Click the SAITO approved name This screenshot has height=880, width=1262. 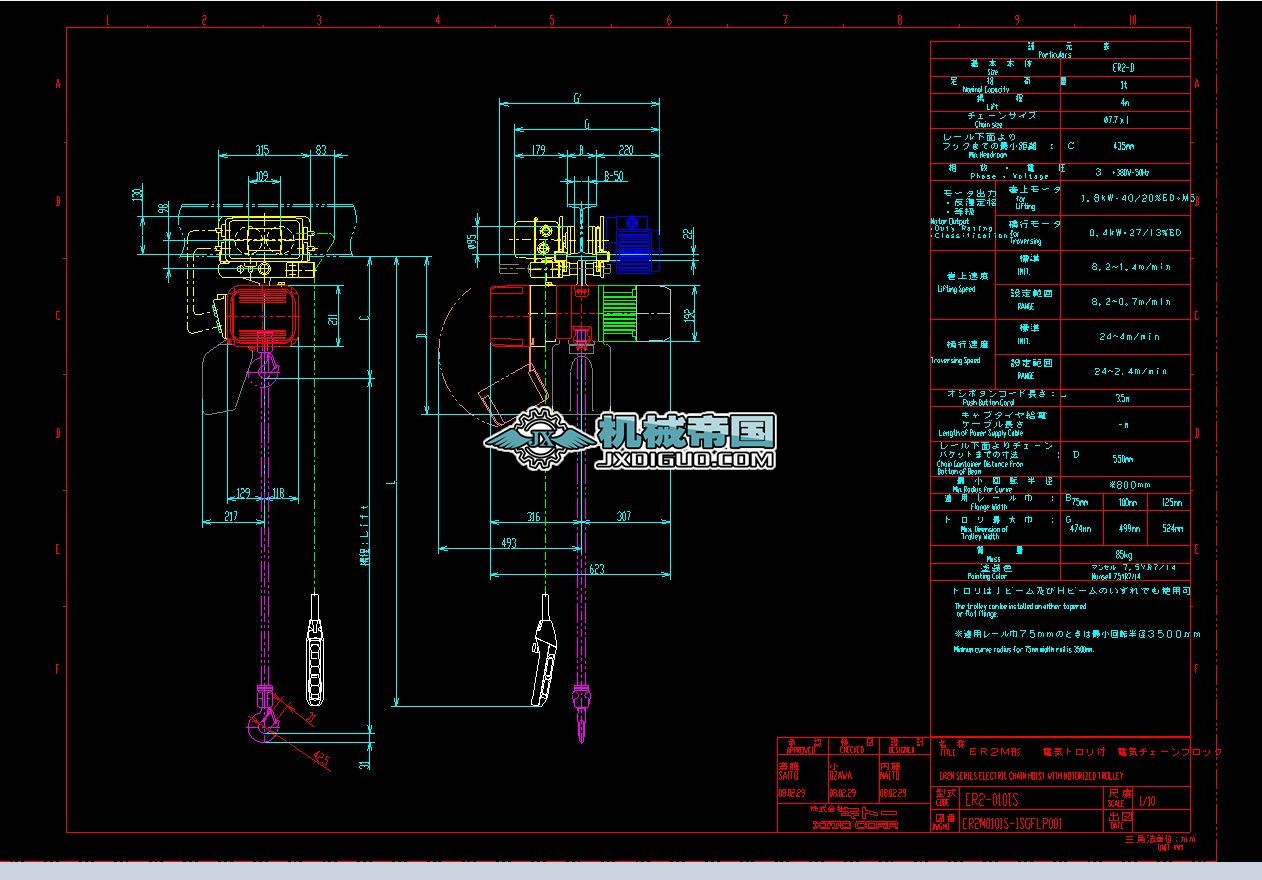pos(789,775)
